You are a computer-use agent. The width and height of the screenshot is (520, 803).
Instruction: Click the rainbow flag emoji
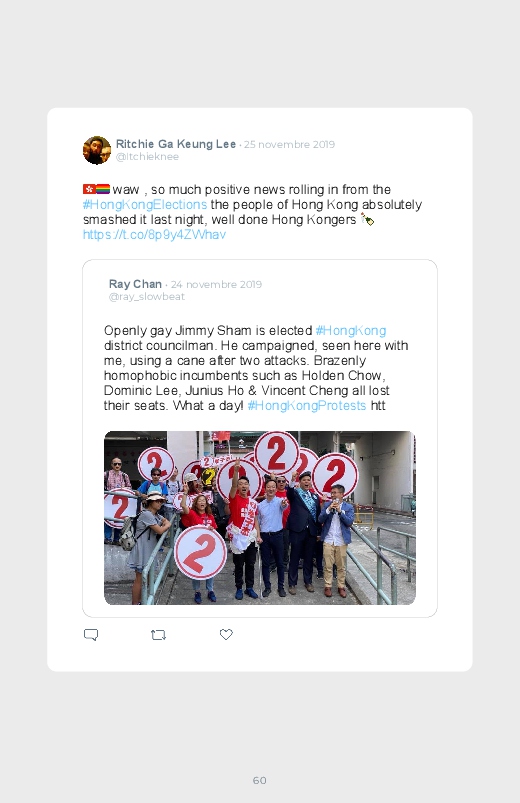click(103, 189)
